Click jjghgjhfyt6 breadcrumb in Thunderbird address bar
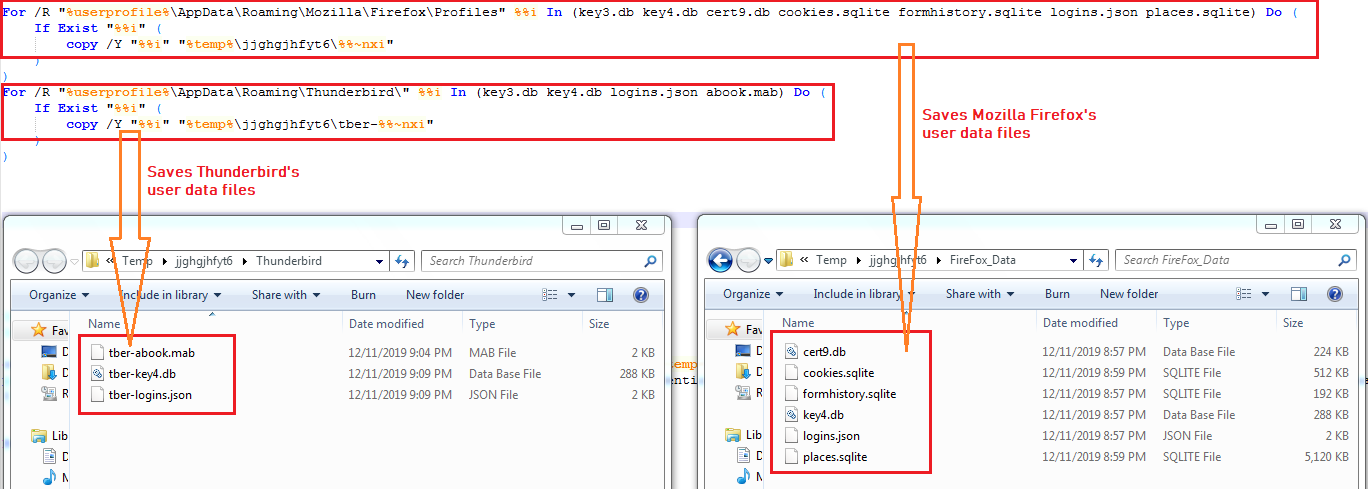This screenshot has height=489, width=1368. [x=201, y=261]
